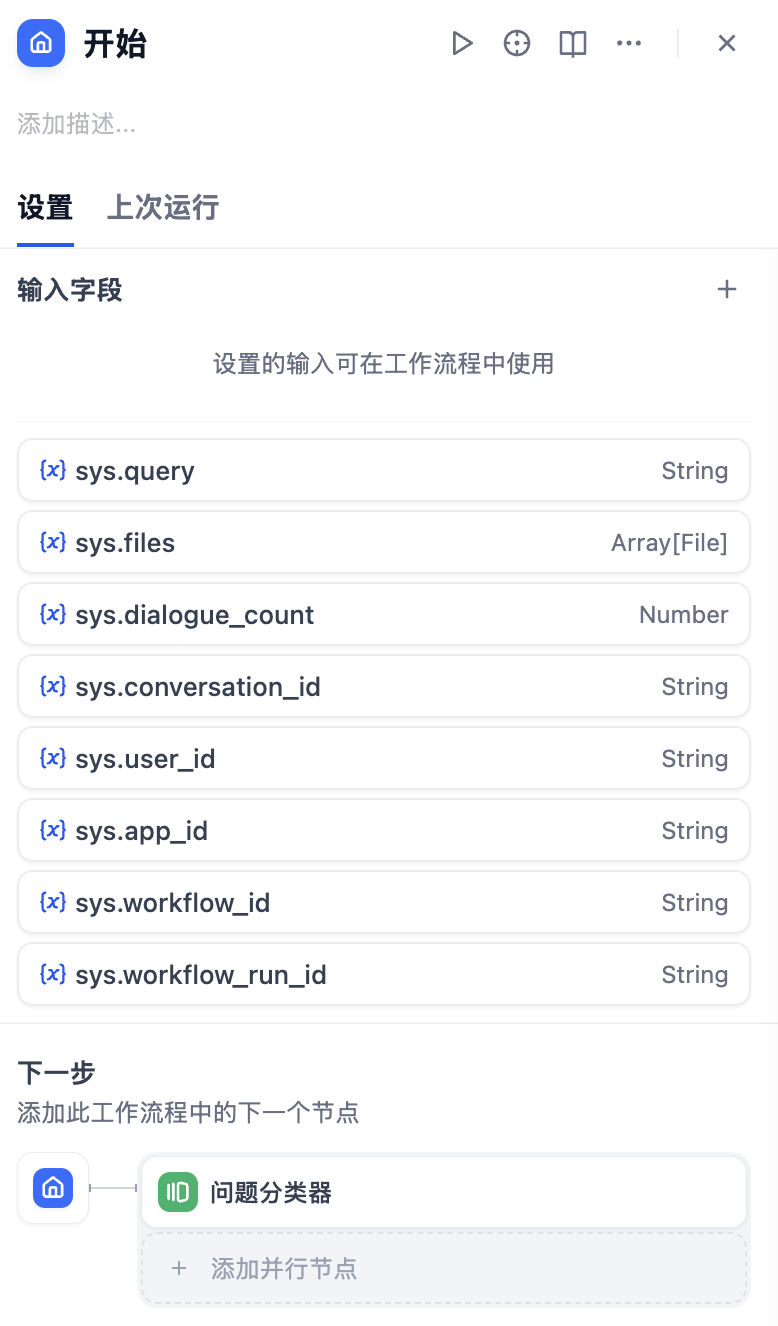Select the 问题分类器 next node
This screenshot has width=778, height=1326.
pyautogui.click(x=443, y=1192)
